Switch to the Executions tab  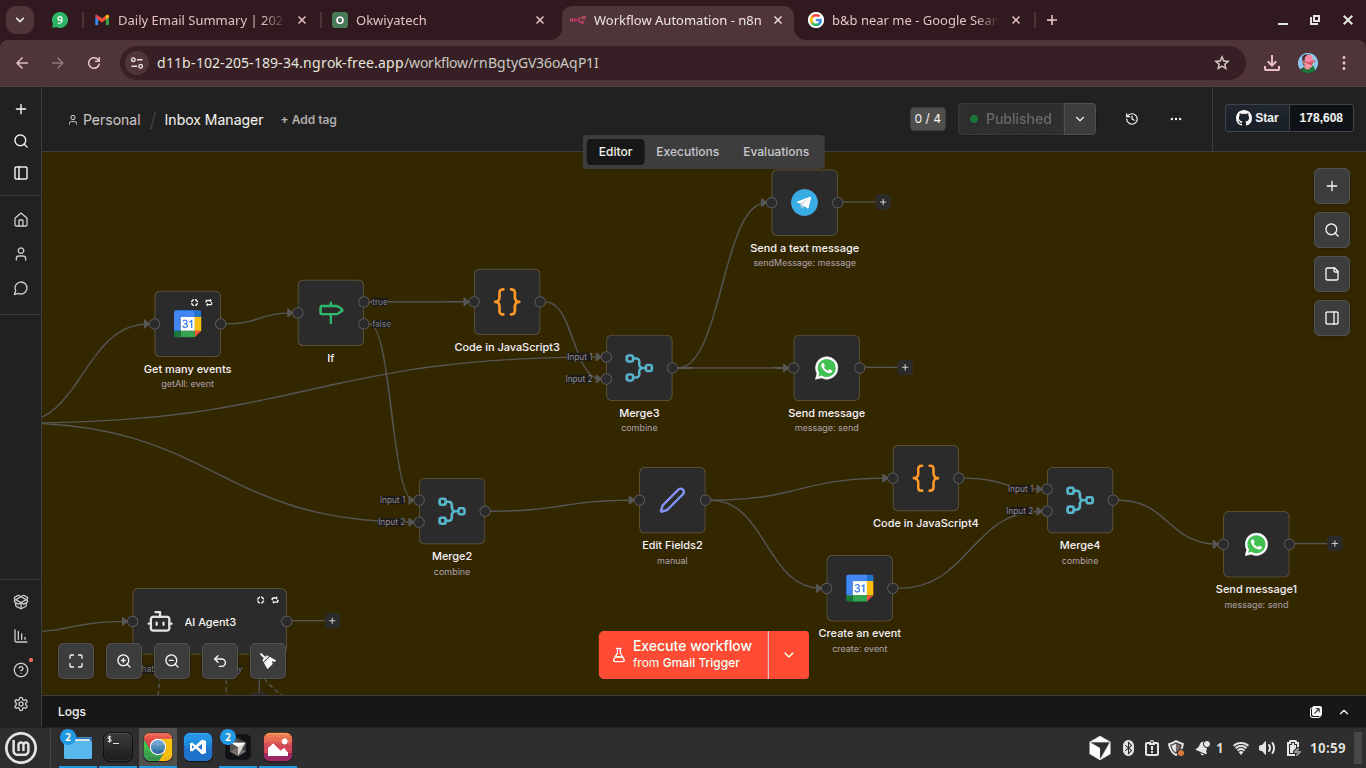[x=687, y=152]
